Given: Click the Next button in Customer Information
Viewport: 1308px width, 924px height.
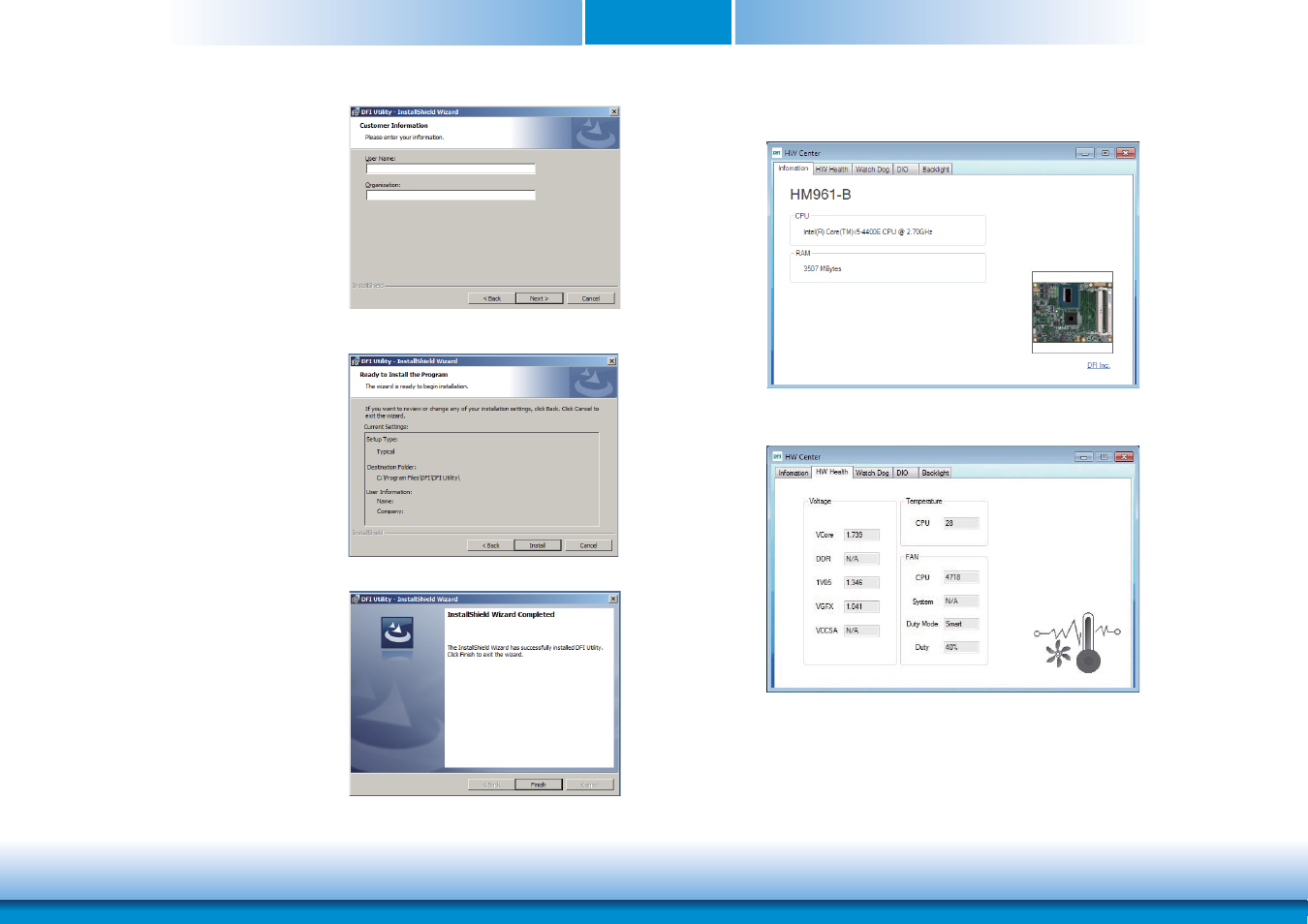Looking at the screenshot, I should coord(539,298).
